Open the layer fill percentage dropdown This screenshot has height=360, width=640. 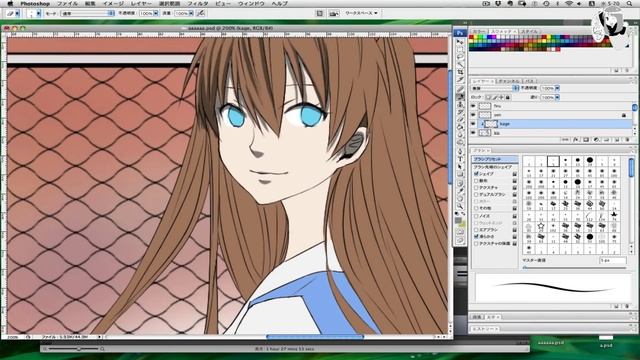click(x=557, y=98)
